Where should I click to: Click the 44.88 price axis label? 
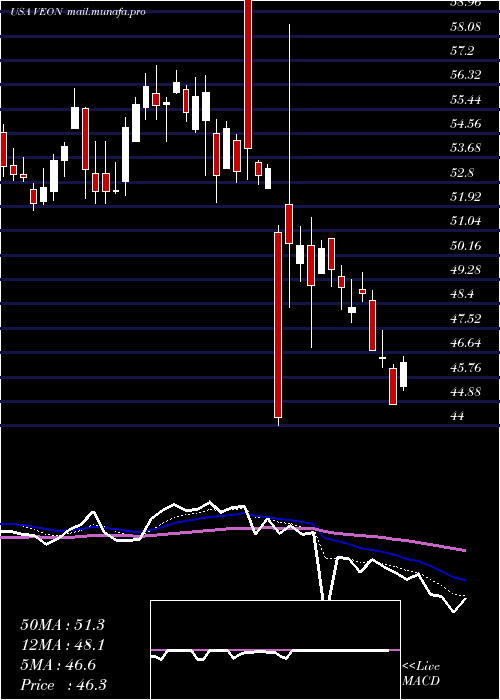pyautogui.click(x=466, y=392)
